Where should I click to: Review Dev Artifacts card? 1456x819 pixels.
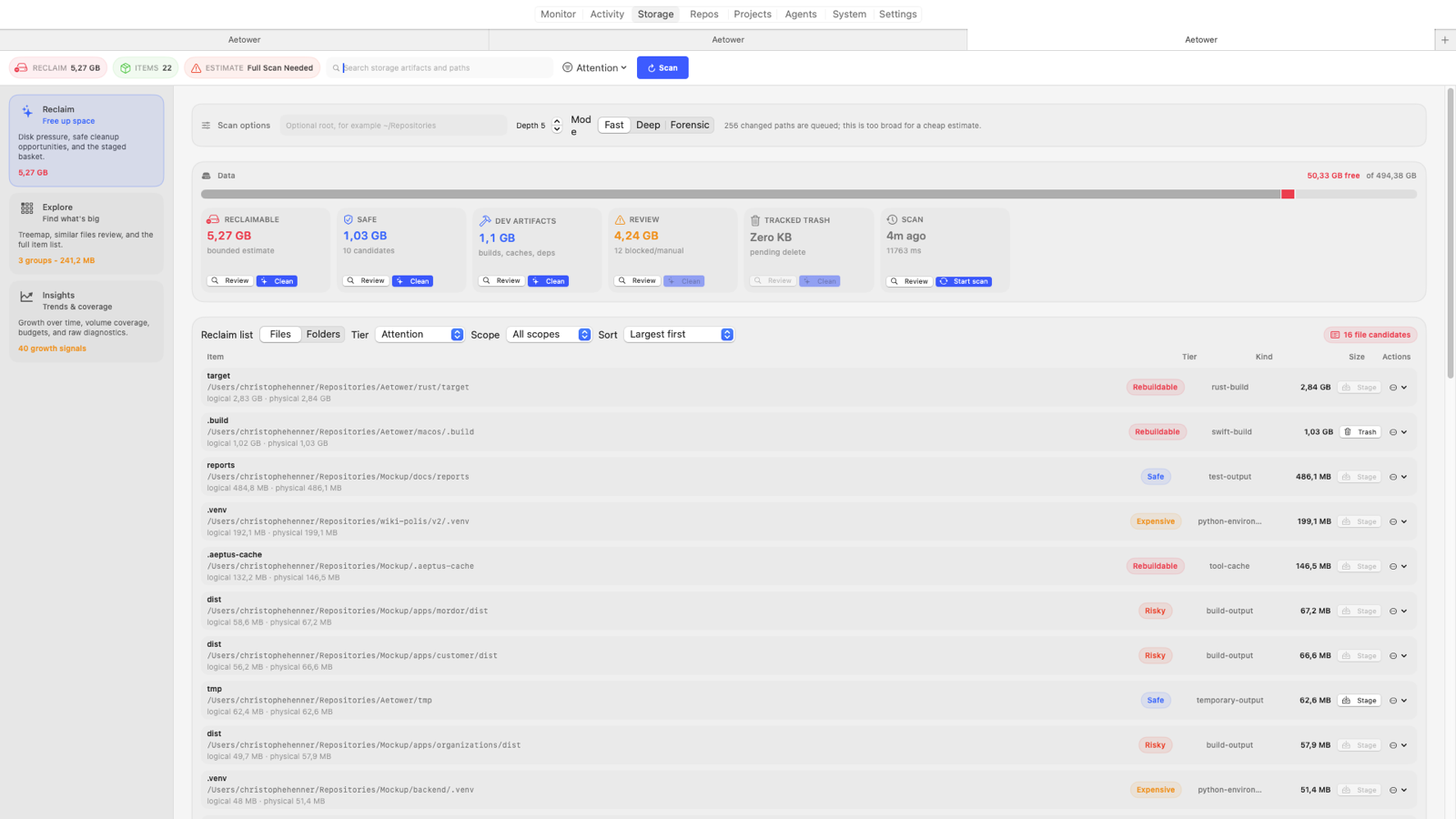tap(501, 281)
